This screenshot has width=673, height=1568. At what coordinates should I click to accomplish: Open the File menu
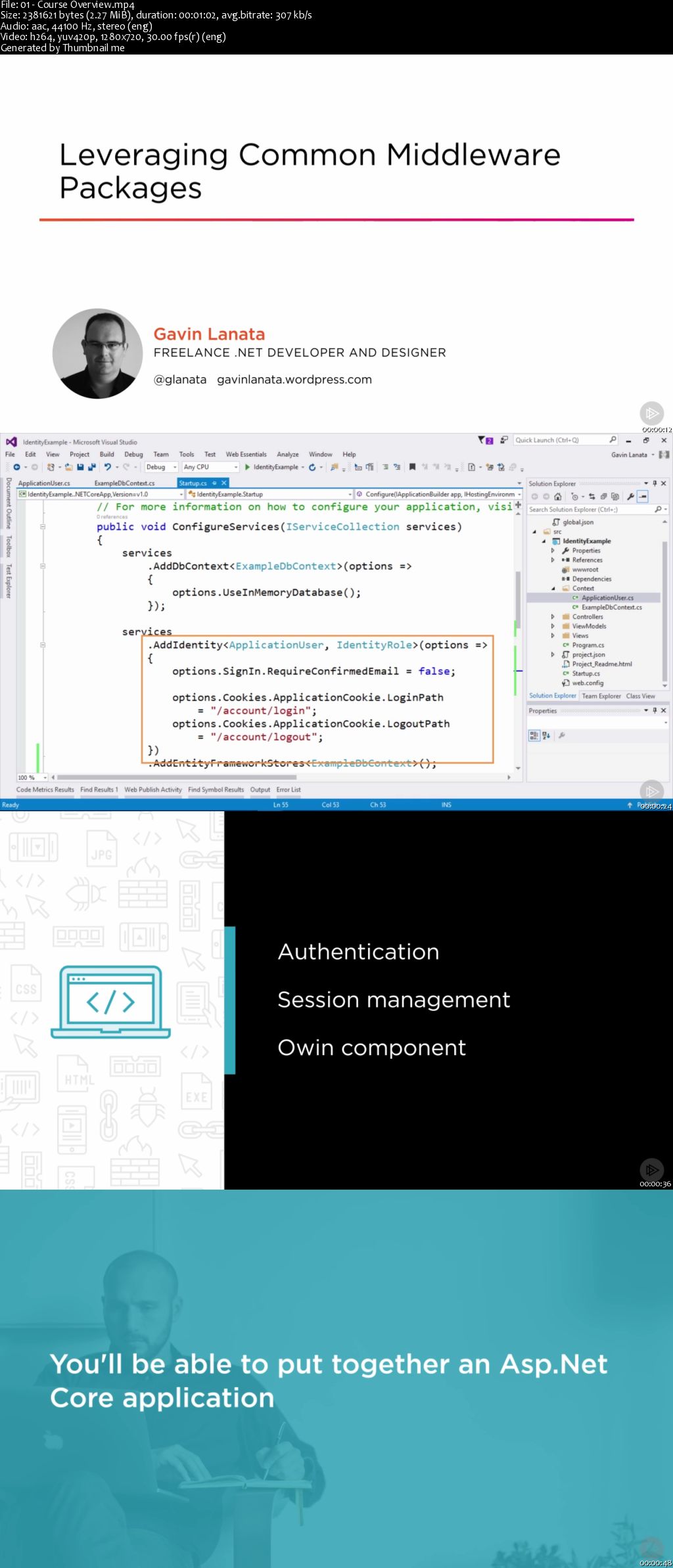(11, 455)
